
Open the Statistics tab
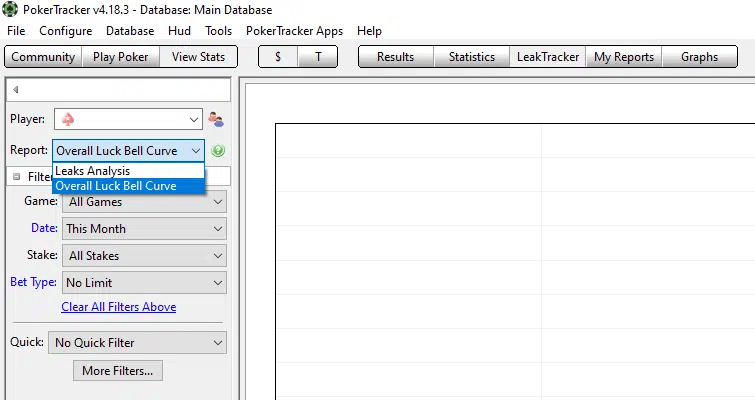(x=472, y=57)
